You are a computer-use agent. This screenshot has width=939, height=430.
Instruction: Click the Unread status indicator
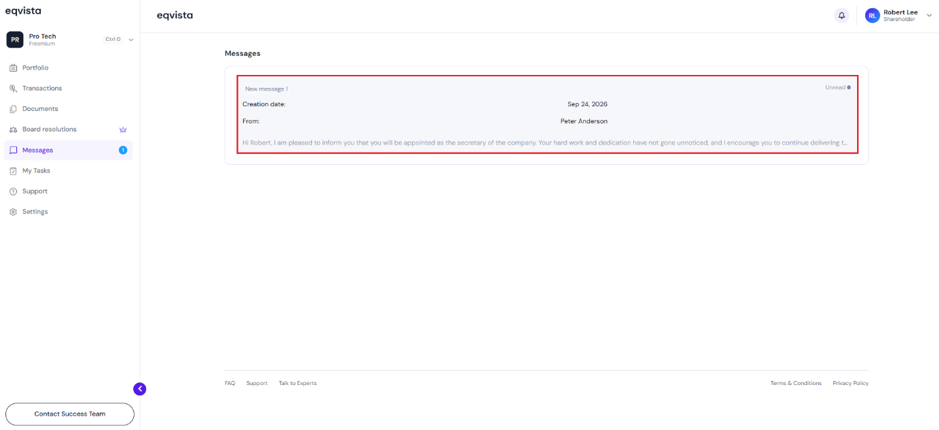coord(838,87)
